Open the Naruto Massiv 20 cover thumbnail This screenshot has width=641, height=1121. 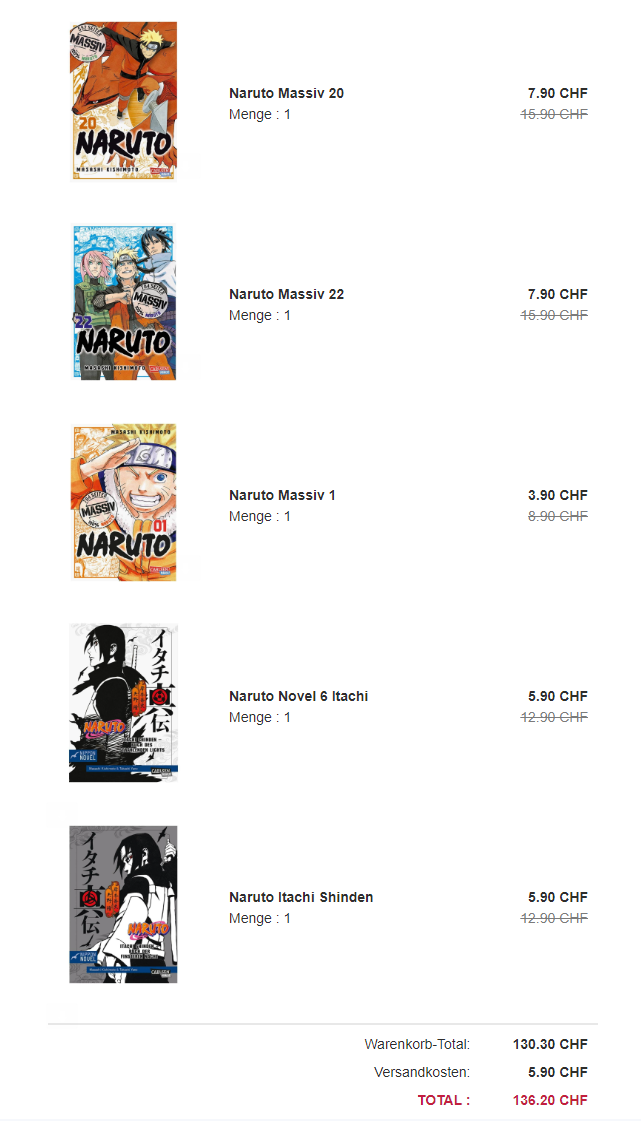[x=123, y=100]
